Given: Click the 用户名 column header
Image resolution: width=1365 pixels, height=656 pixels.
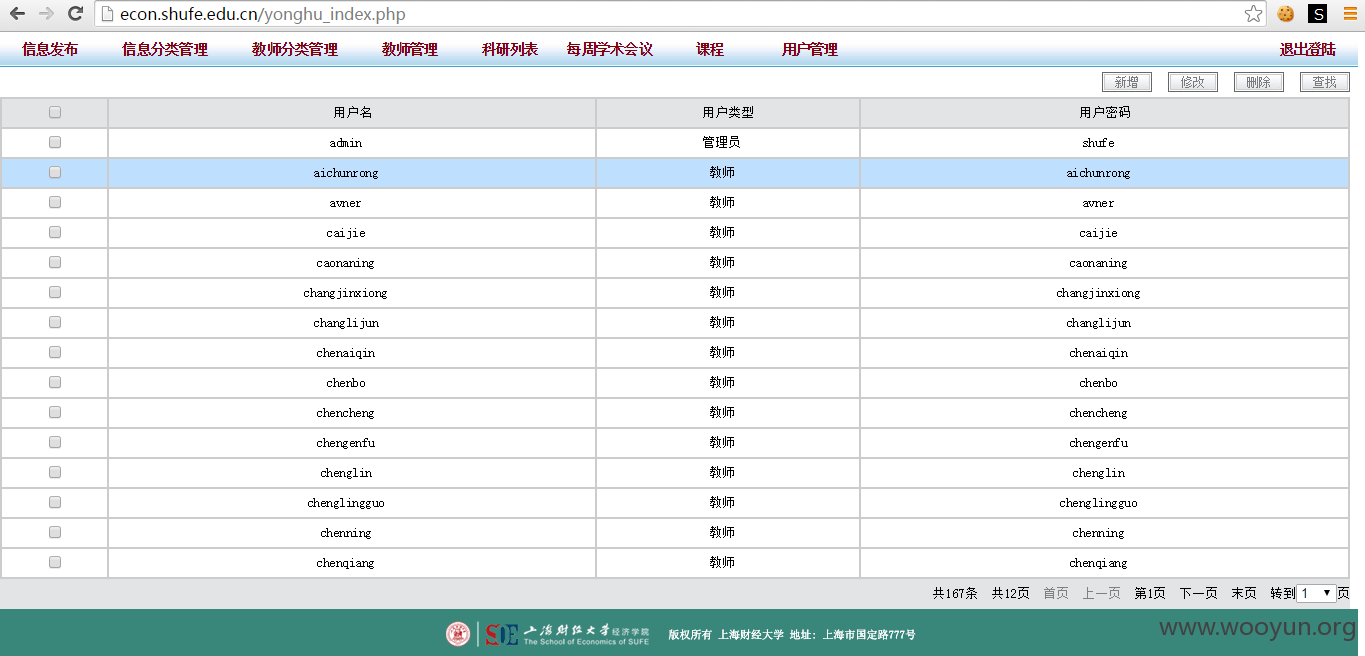Looking at the screenshot, I should 353,113.
